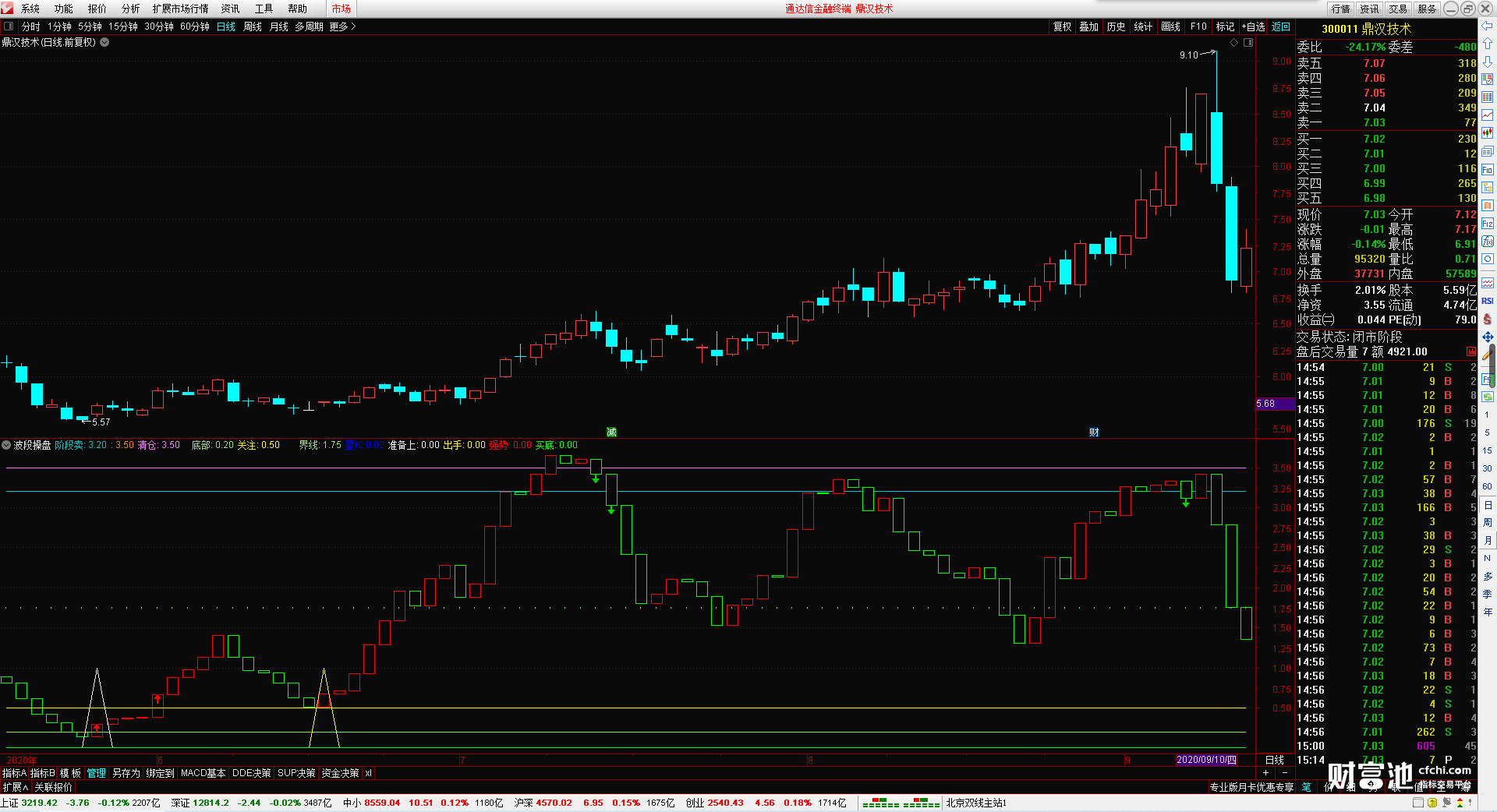Click the purple 5.68 price marker

pos(1275,404)
